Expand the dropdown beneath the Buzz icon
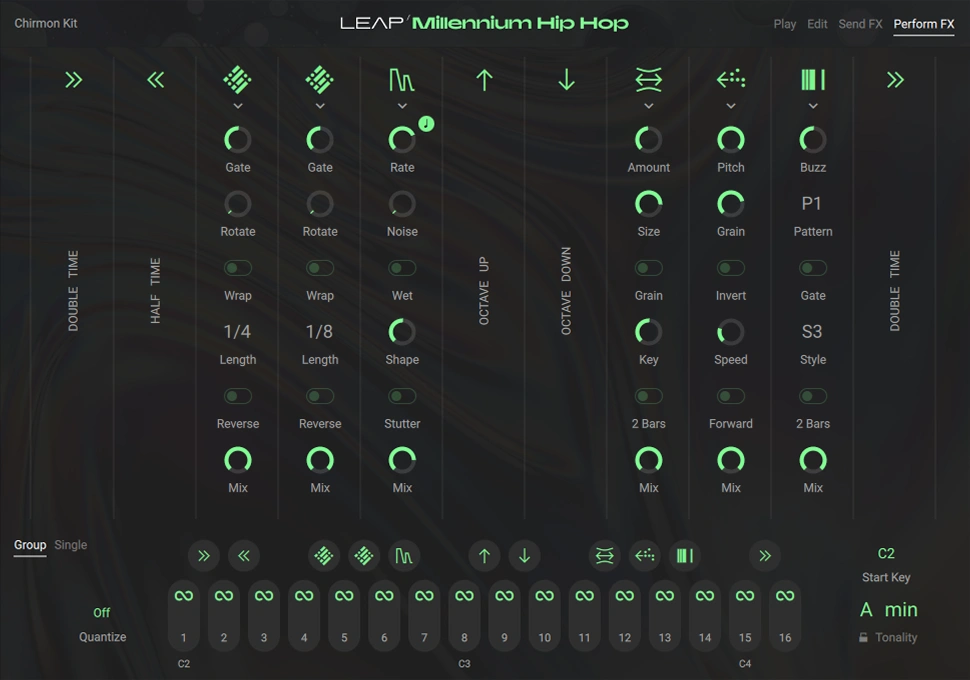The image size is (970, 680). tap(812, 104)
